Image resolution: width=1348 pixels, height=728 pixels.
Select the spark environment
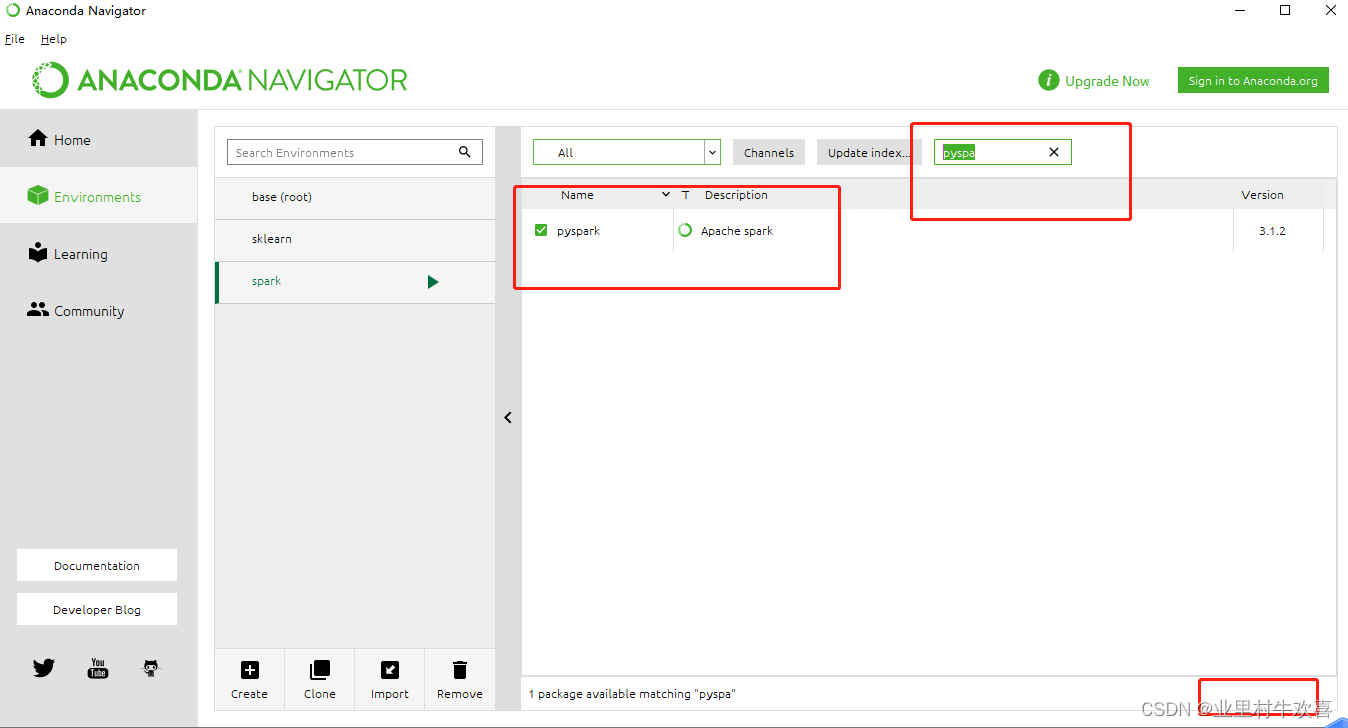click(355, 282)
